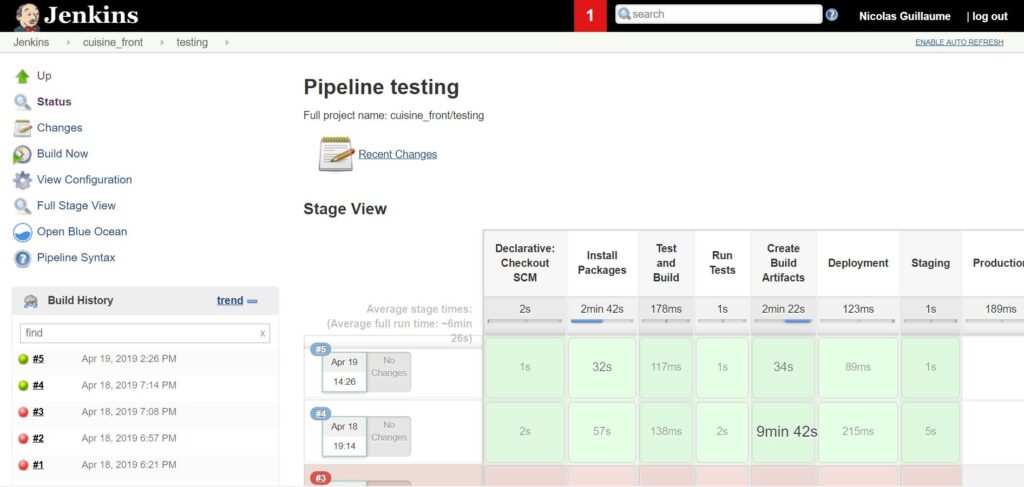1024x487 pixels.
Task: Click the green Up arrow icon
Action: [22, 76]
